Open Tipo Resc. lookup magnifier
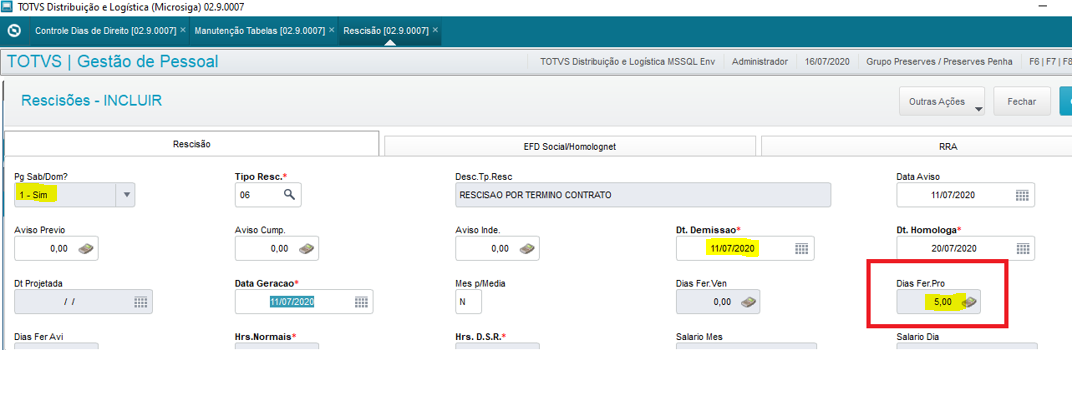 pyautogui.click(x=290, y=195)
